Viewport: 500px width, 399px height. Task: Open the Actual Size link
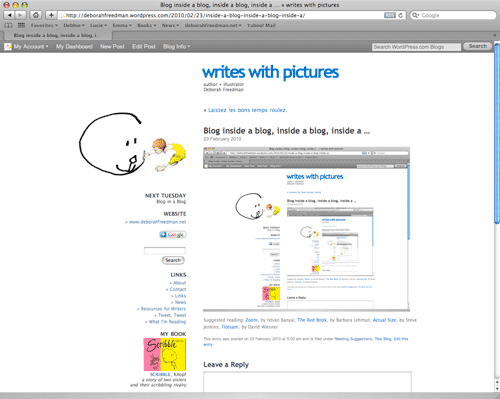385,320
